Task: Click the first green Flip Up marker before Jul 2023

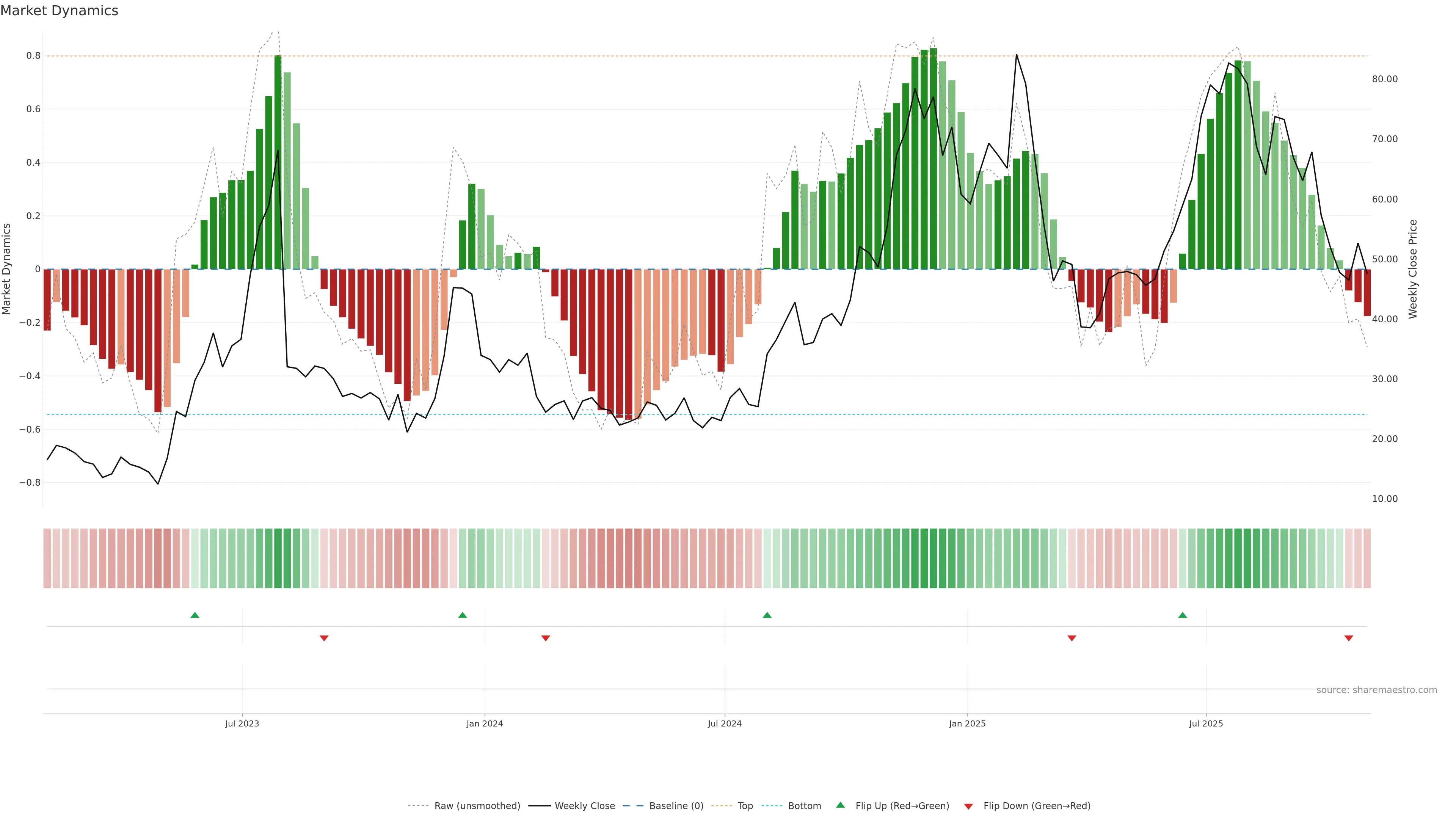Action: [195, 615]
